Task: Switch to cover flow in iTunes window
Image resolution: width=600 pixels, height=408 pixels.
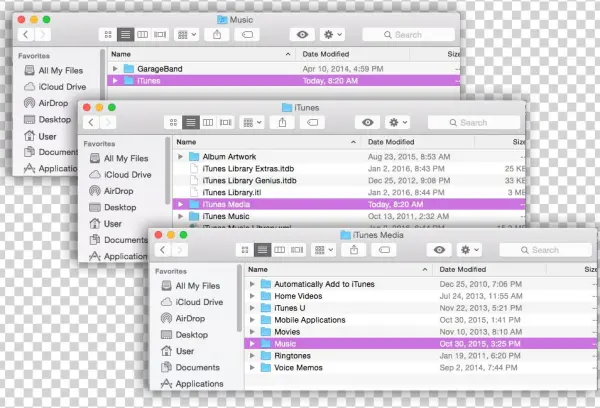Action: (x=225, y=122)
